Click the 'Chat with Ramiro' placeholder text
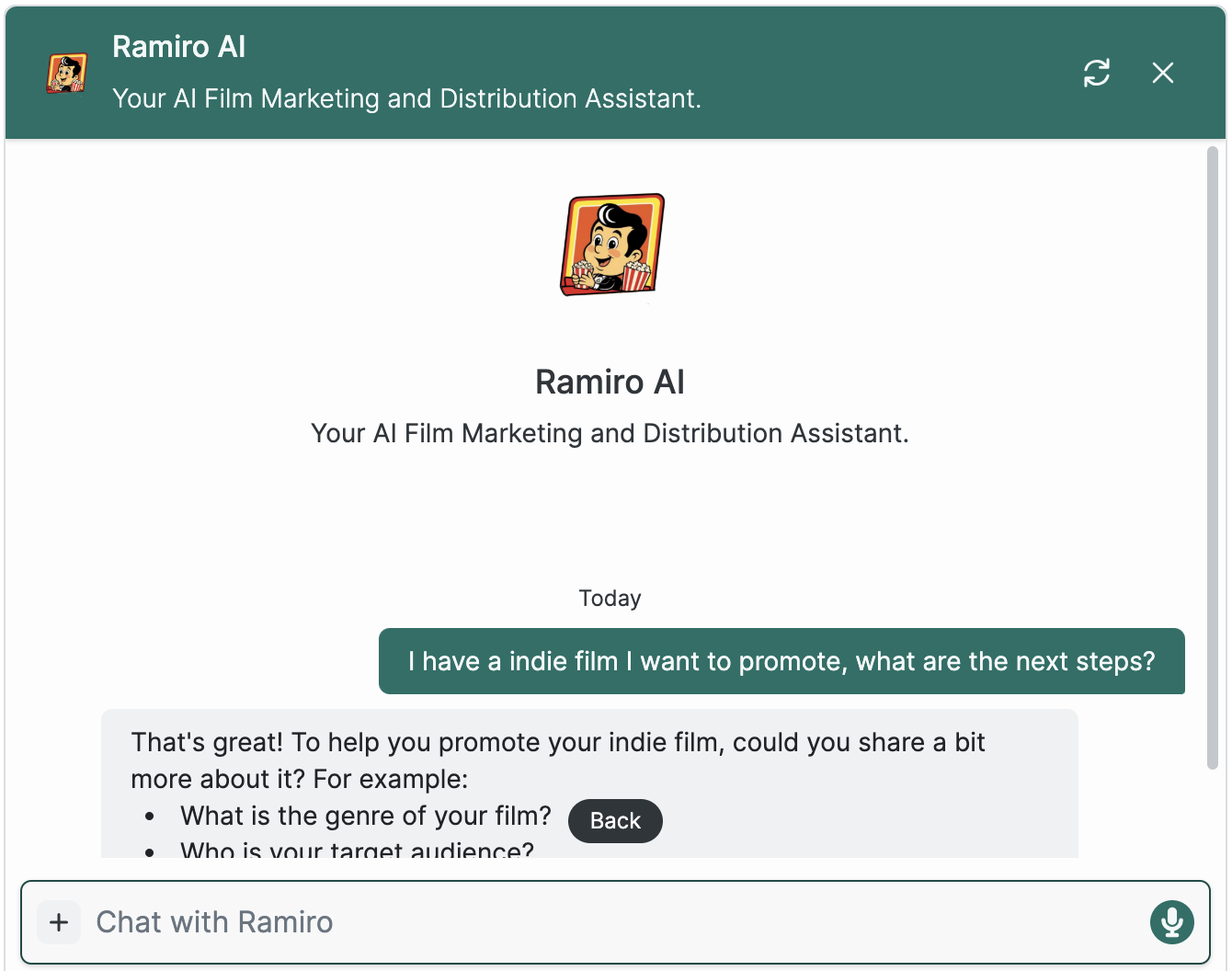 tap(214, 922)
